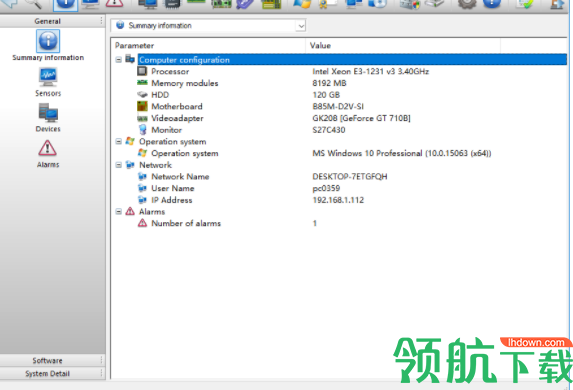Click the 120 GB value
The image size is (573, 390).
(x=326, y=95)
